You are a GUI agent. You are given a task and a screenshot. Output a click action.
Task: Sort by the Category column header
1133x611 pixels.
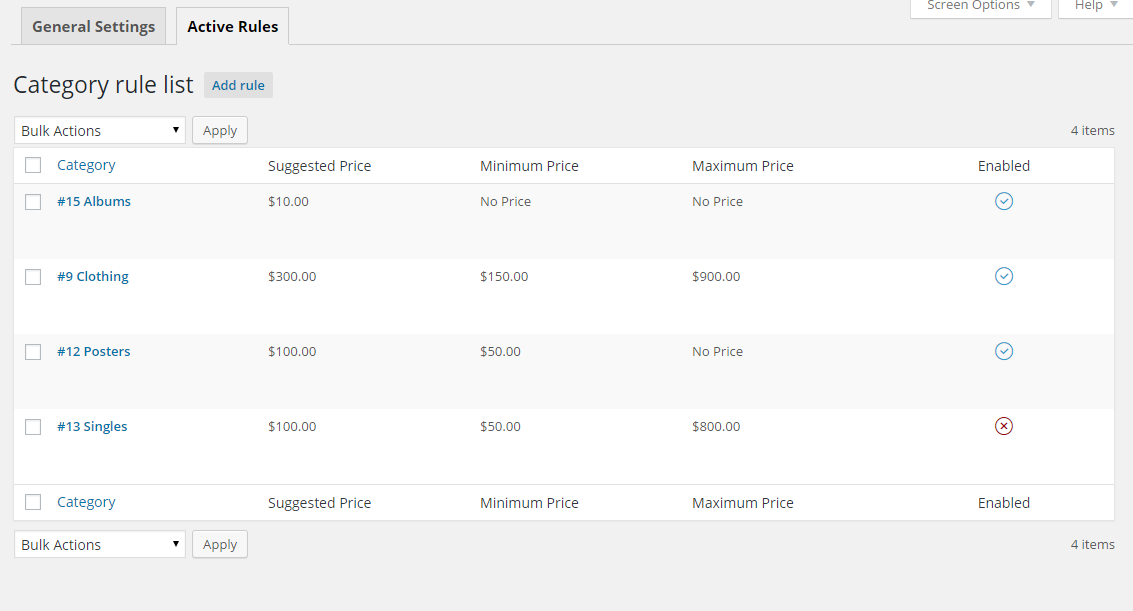pos(86,165)
